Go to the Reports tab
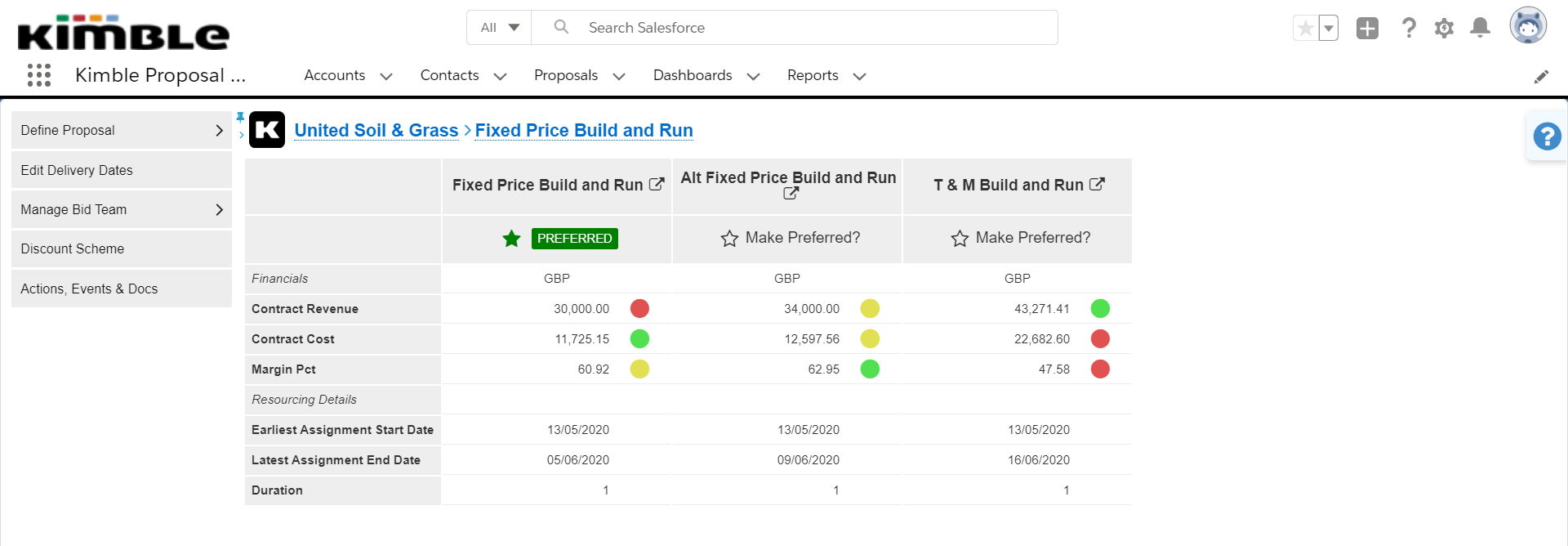 click(813, 75)
